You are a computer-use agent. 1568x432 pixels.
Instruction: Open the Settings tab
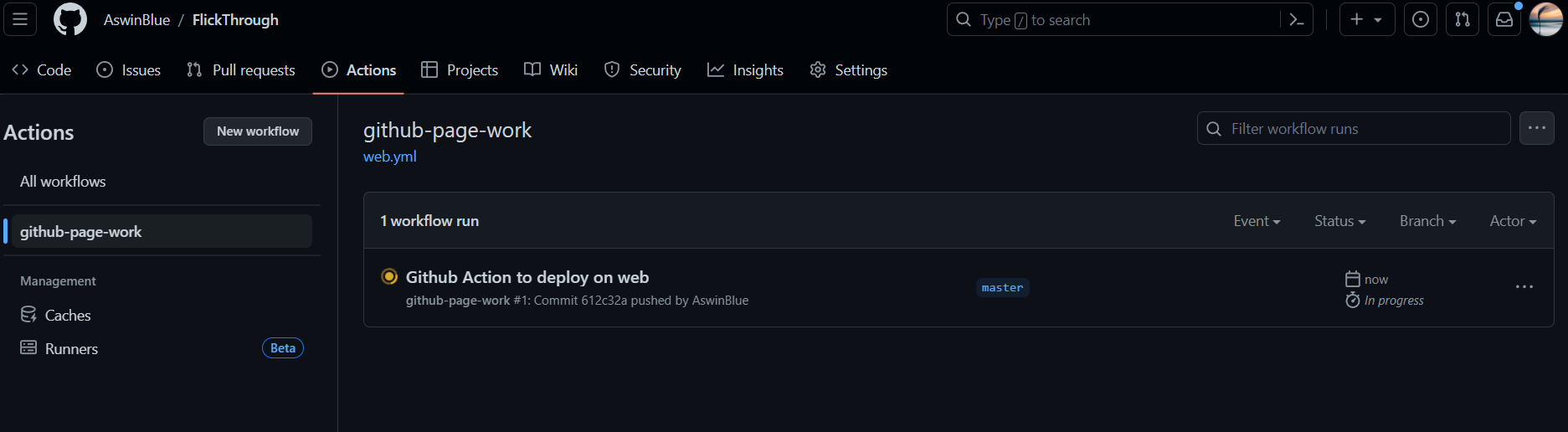[x=849, y=70]
